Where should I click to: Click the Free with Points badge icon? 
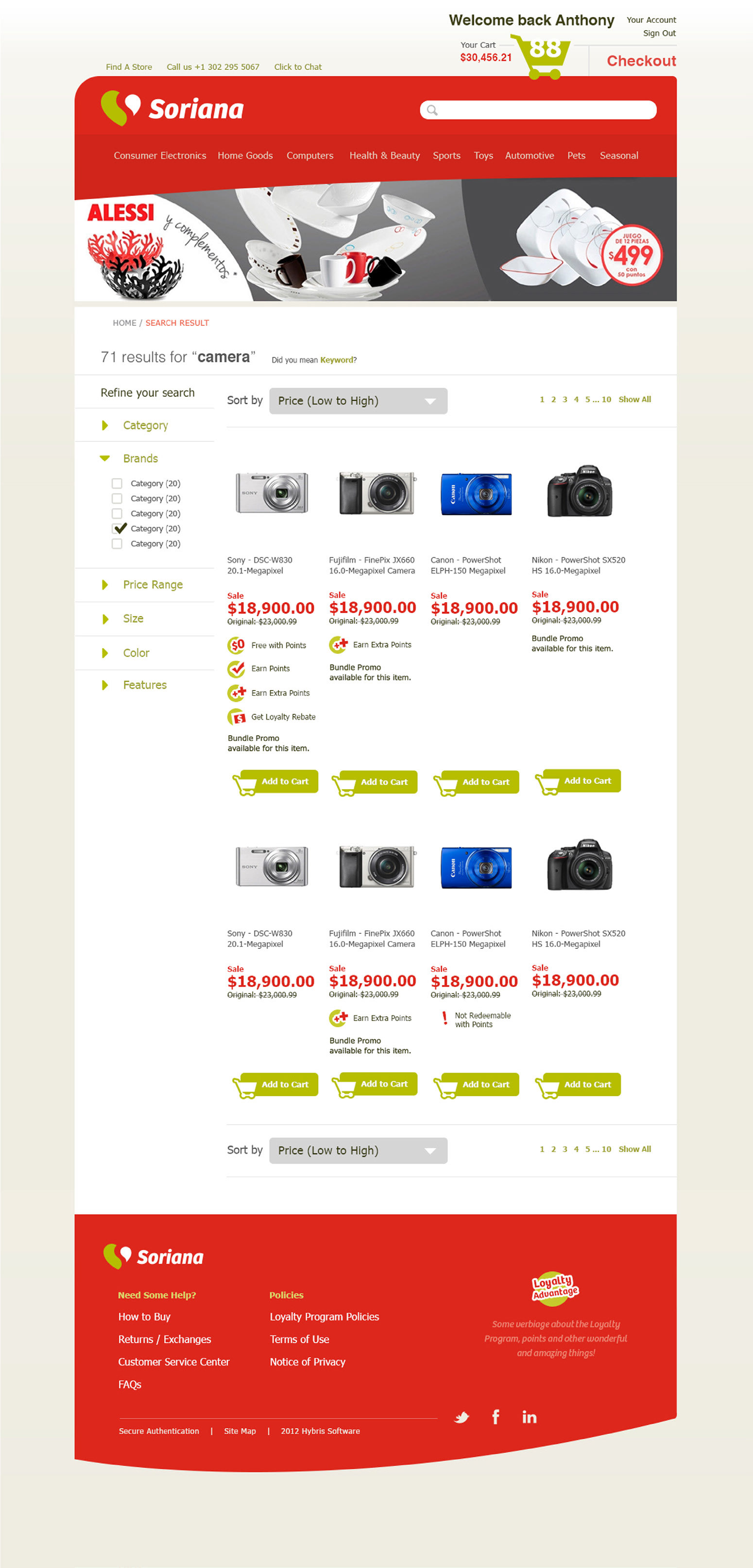coord(236,644)
